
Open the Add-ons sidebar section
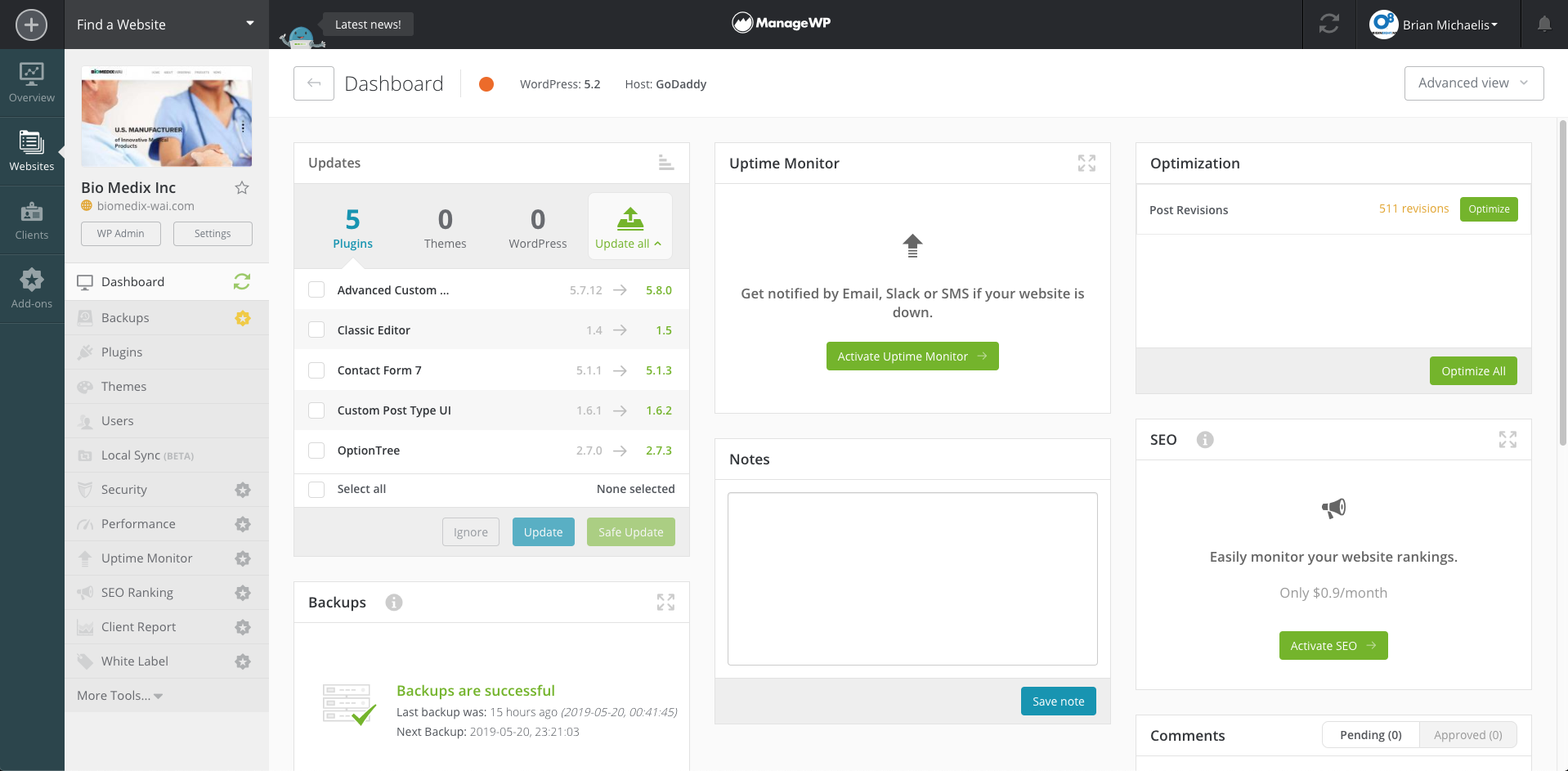coord(32,289)
